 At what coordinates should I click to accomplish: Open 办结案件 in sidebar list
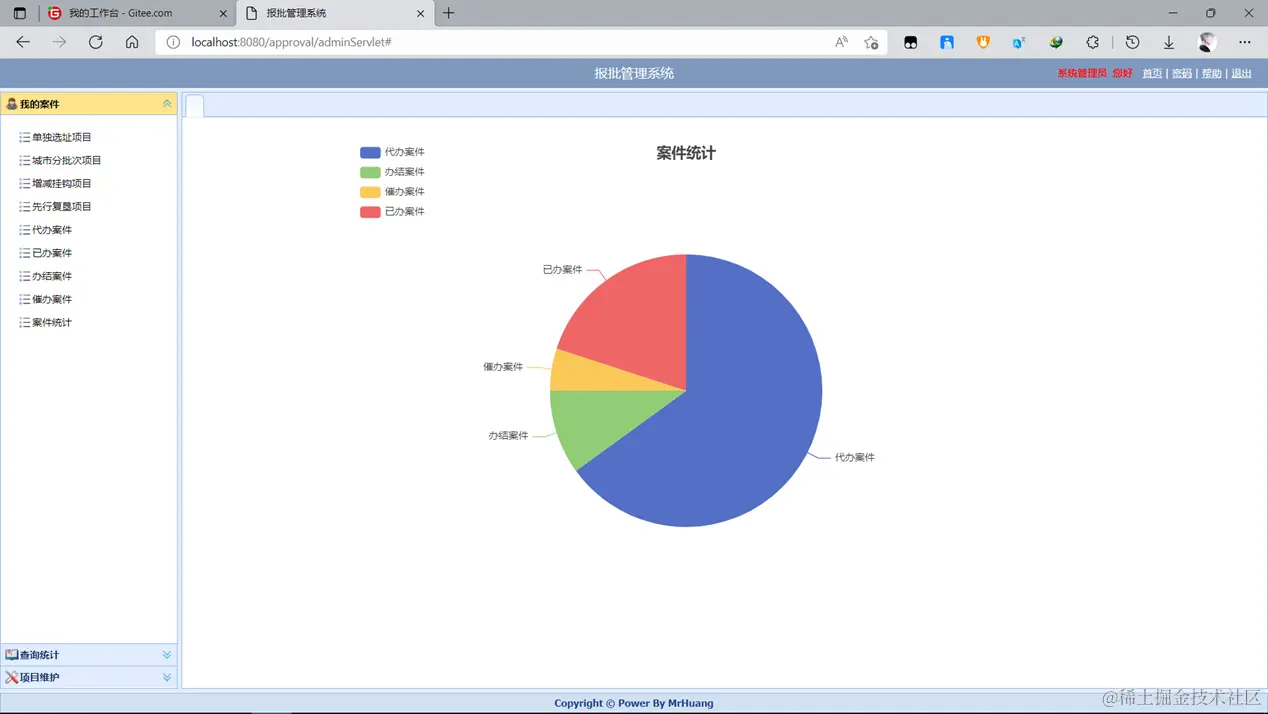pos(52,276)
